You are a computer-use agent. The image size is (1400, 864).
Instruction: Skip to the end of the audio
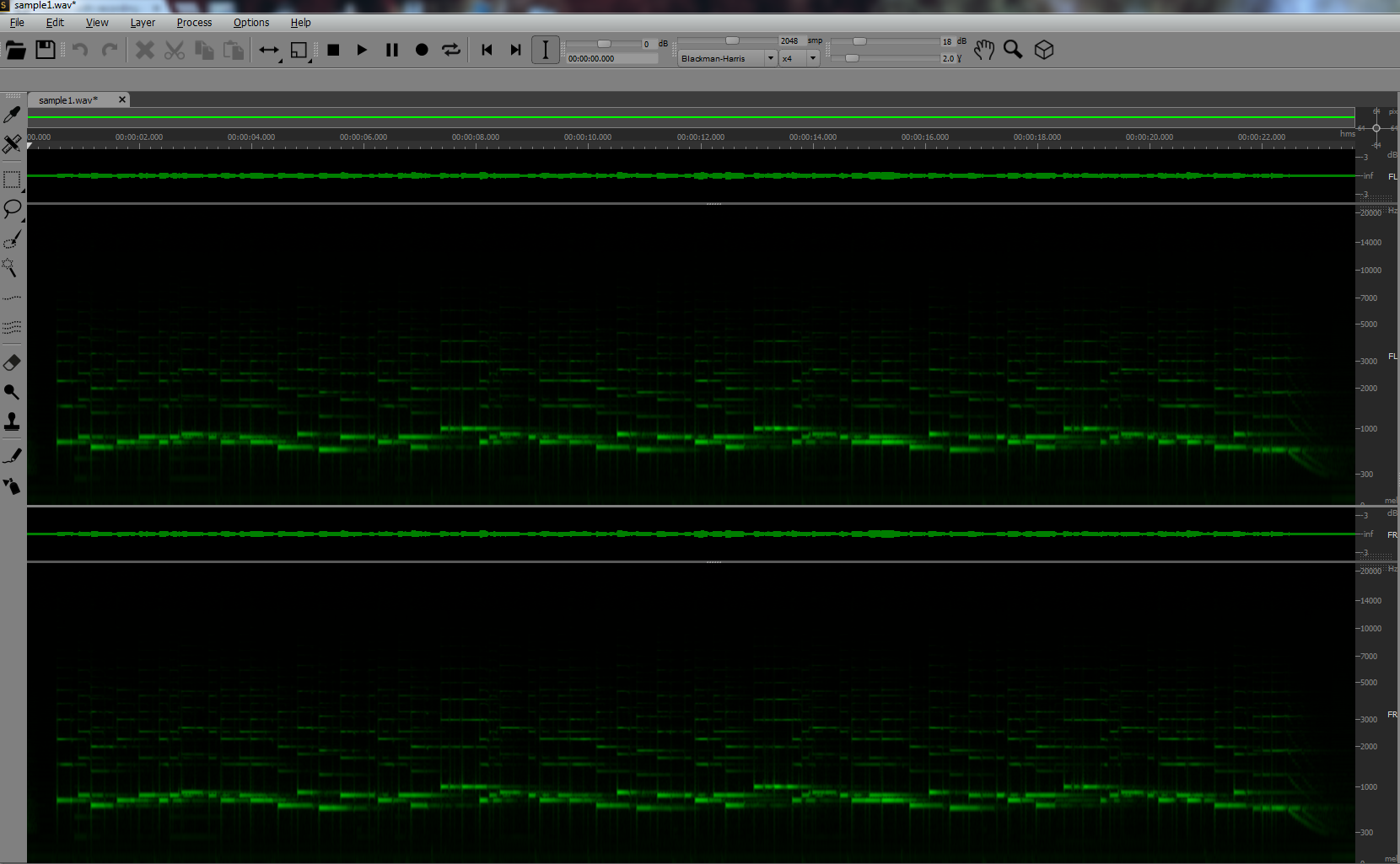[x=515, y=51]
